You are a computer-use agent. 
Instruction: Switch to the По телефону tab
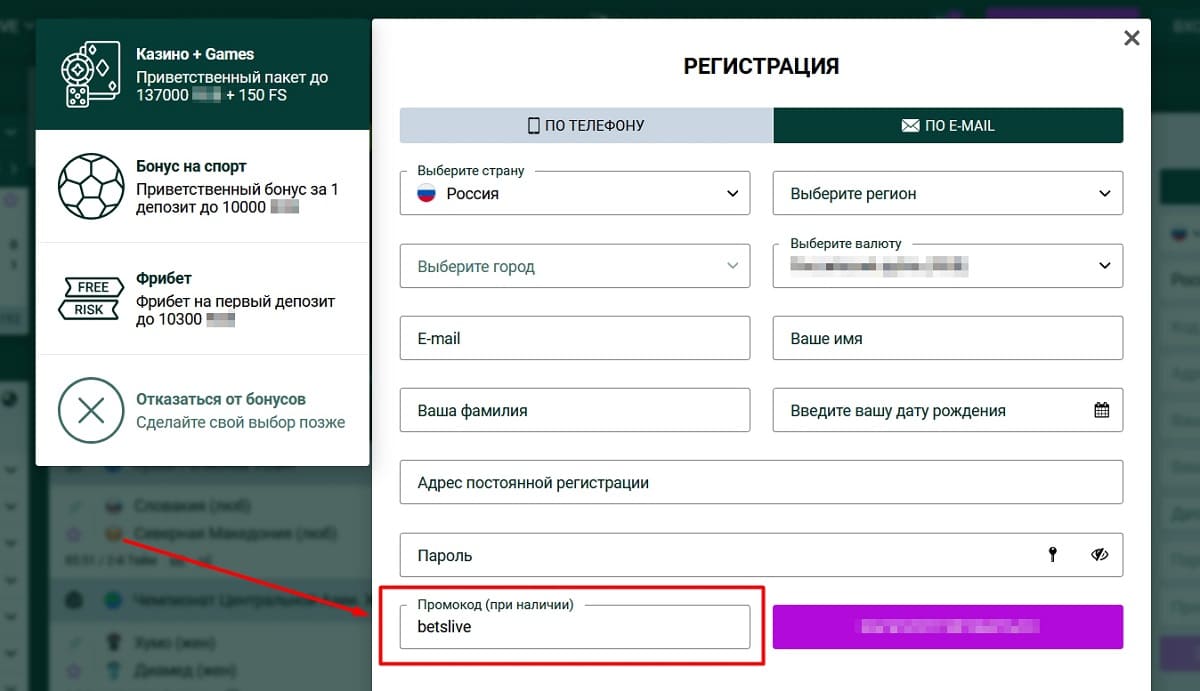(586, 126)
